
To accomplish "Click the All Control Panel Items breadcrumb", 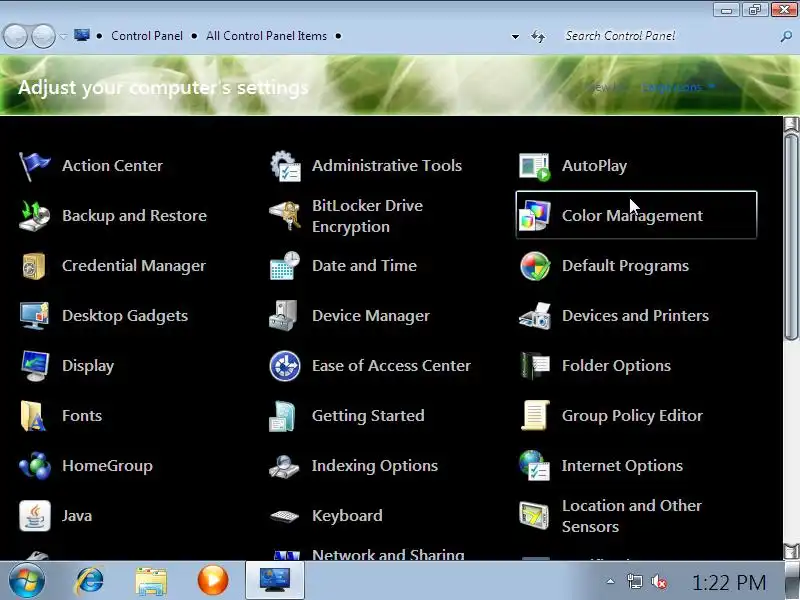I will pyautogui.click(x=266, y=36).
